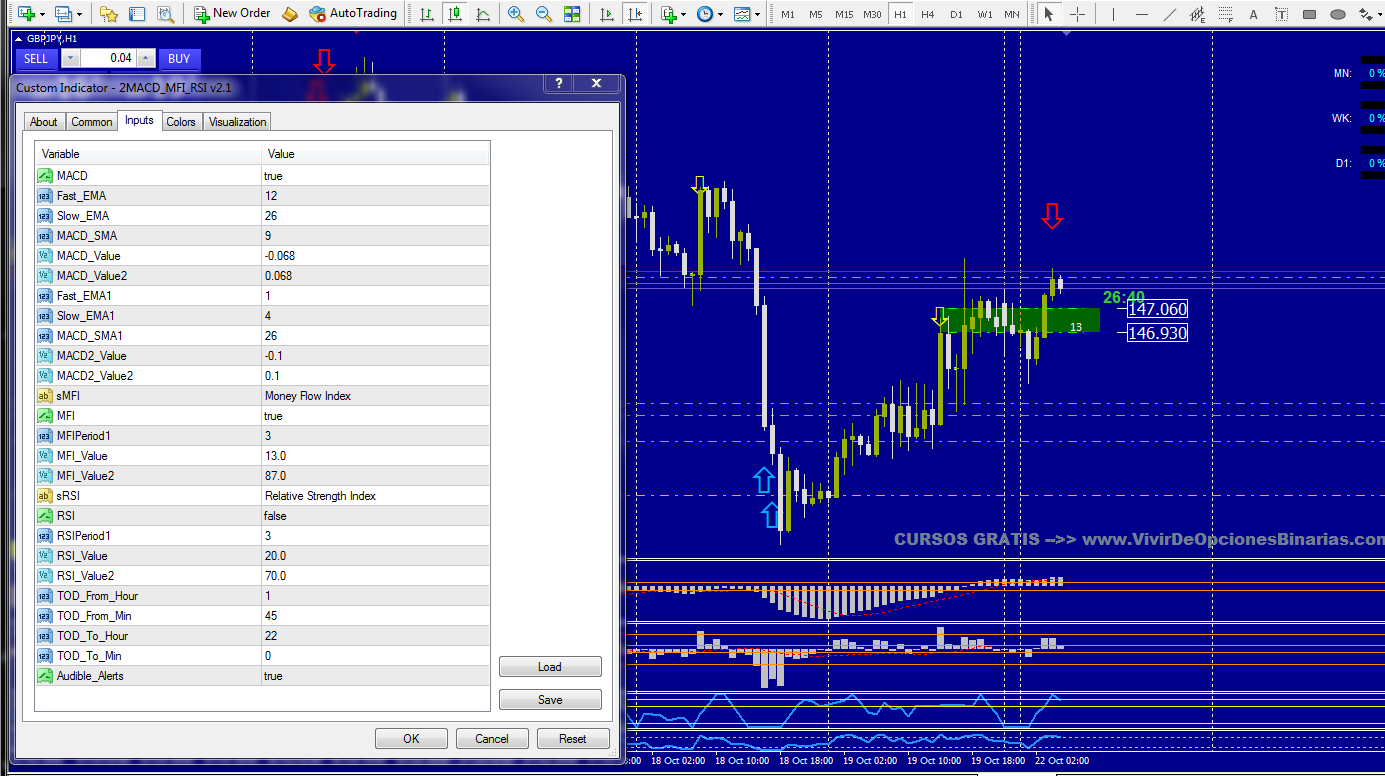The width and height of the screenshot is (1385, 776).
Task: Pick the ellipse drawing tool
Action: coord(1337,14)
